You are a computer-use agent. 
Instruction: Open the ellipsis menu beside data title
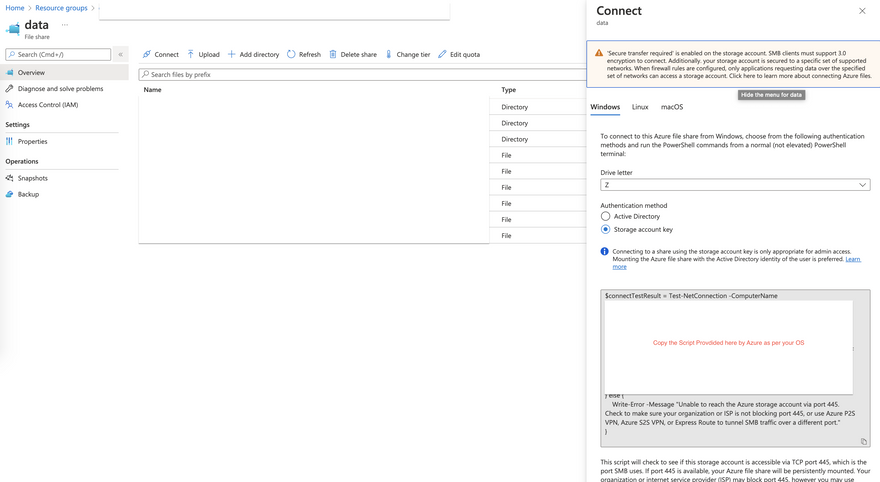click(x=65, y=25)
